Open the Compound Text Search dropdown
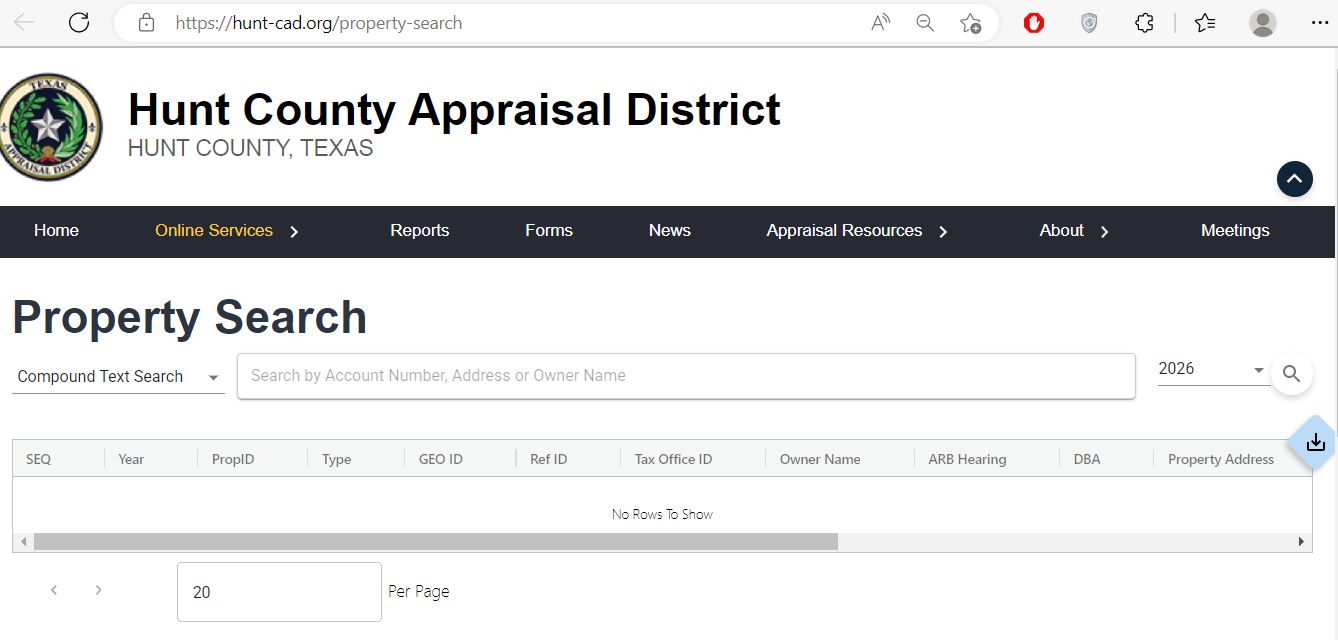 pos(117,376)
